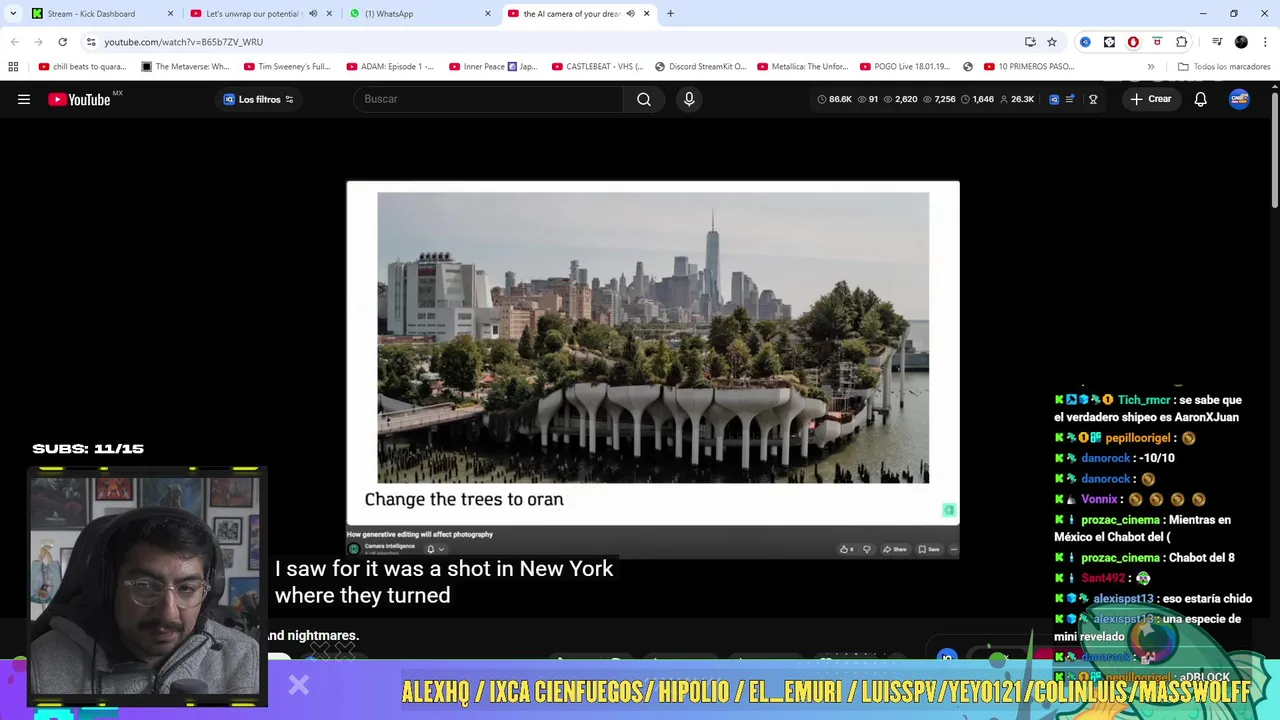Viewport: 1280px width, 720px height.
Task: Open the 'POGO Live 18.01.19' bookmark
Action: (x=905, y=67)
